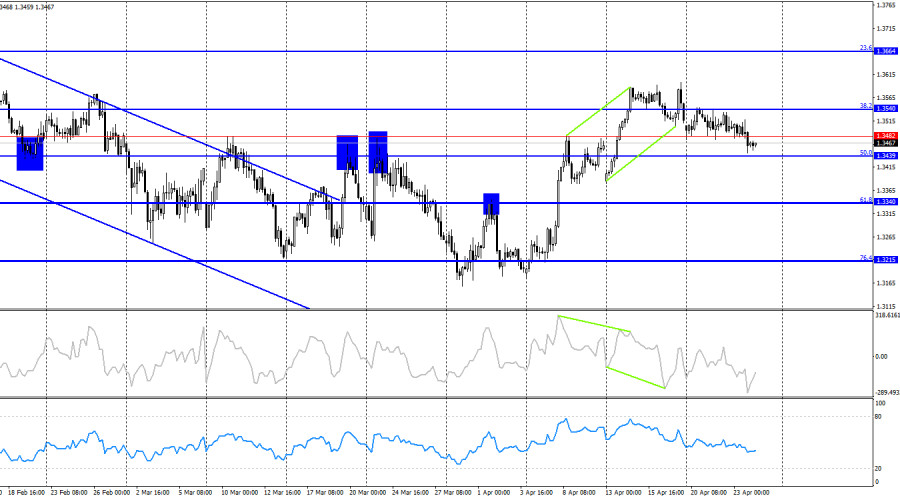900x500 pixels.
Task: Click the 23 Feb 08:00 date label
Action: (69, 493)
